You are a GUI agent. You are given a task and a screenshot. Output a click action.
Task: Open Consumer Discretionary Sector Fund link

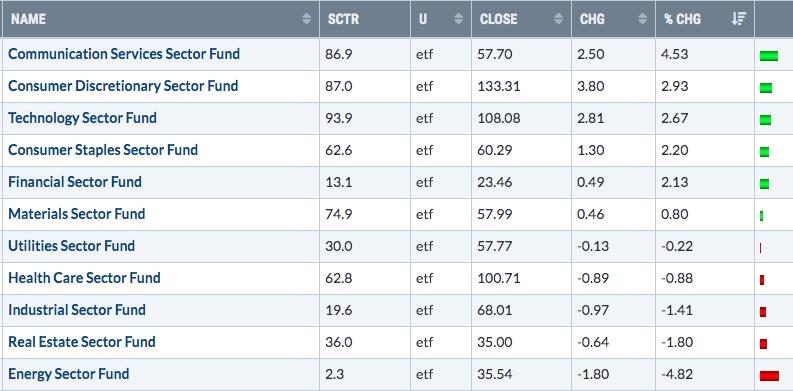123,85
